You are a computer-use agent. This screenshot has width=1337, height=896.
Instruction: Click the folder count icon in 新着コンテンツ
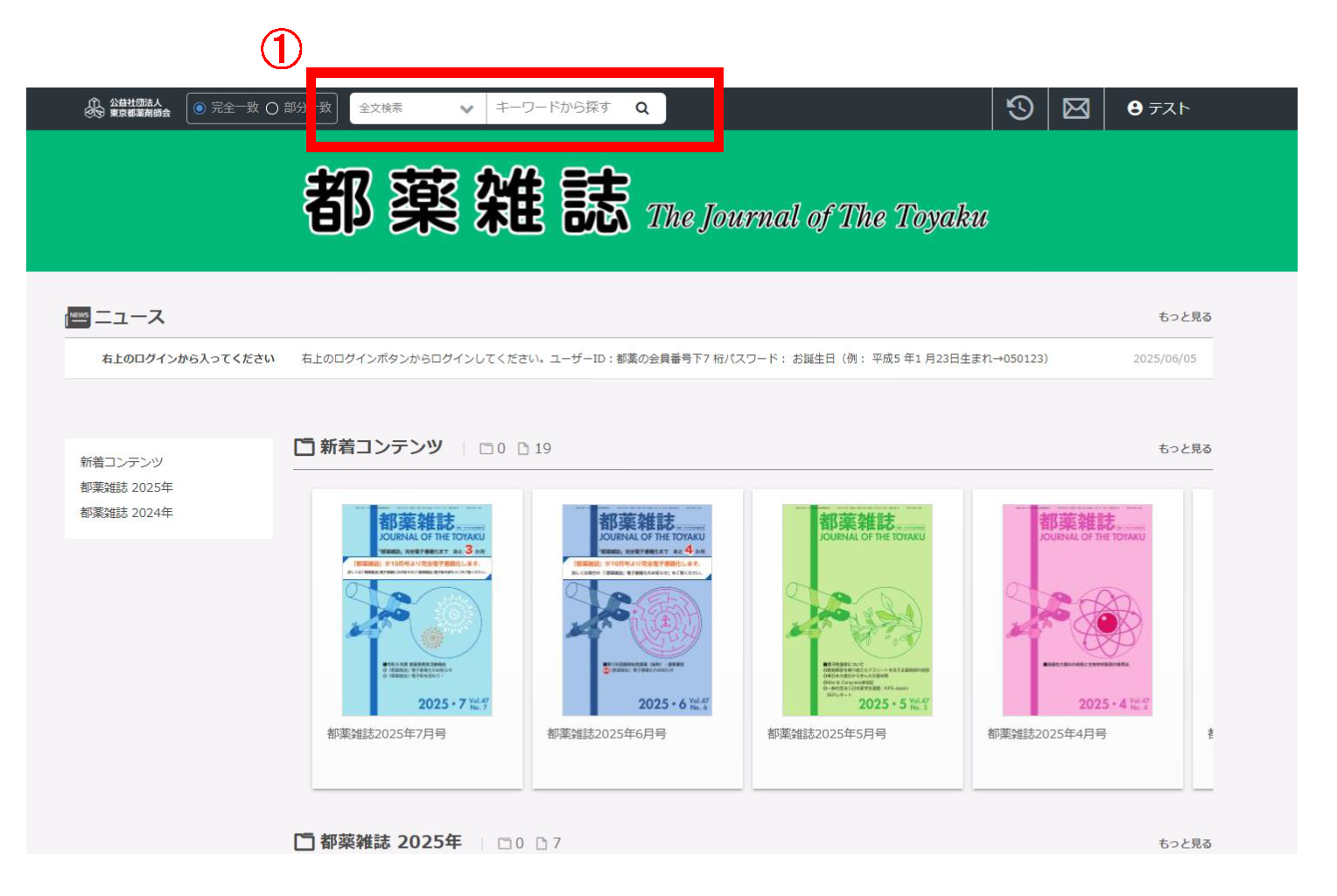pyautogui.click(x=486, y=449)
